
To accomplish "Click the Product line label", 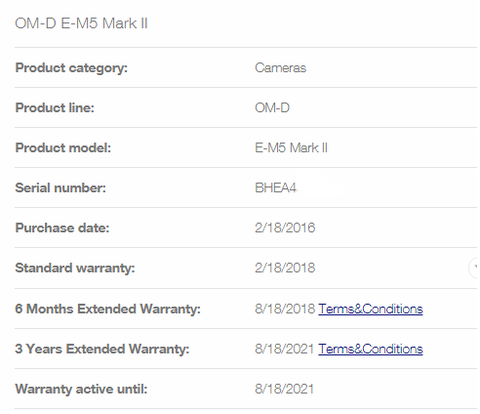I will 55,108.
